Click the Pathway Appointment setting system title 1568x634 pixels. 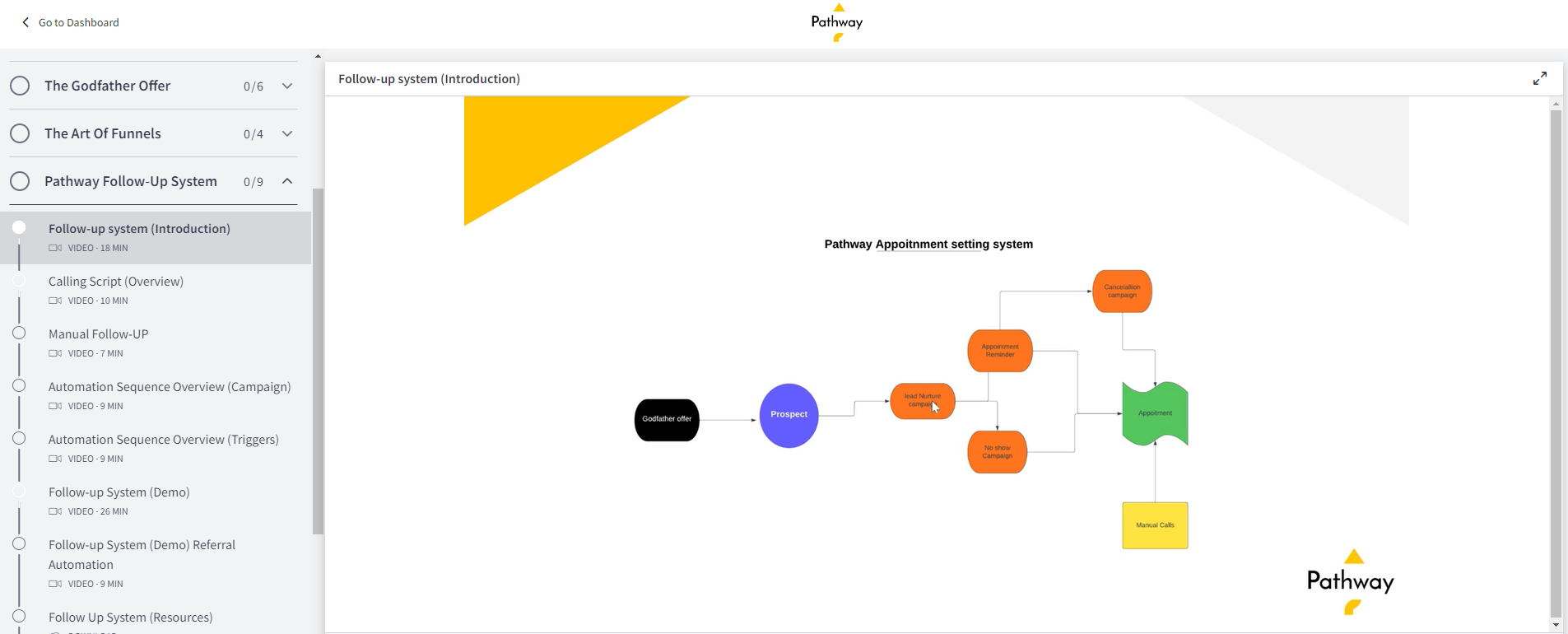click(928, 244)
